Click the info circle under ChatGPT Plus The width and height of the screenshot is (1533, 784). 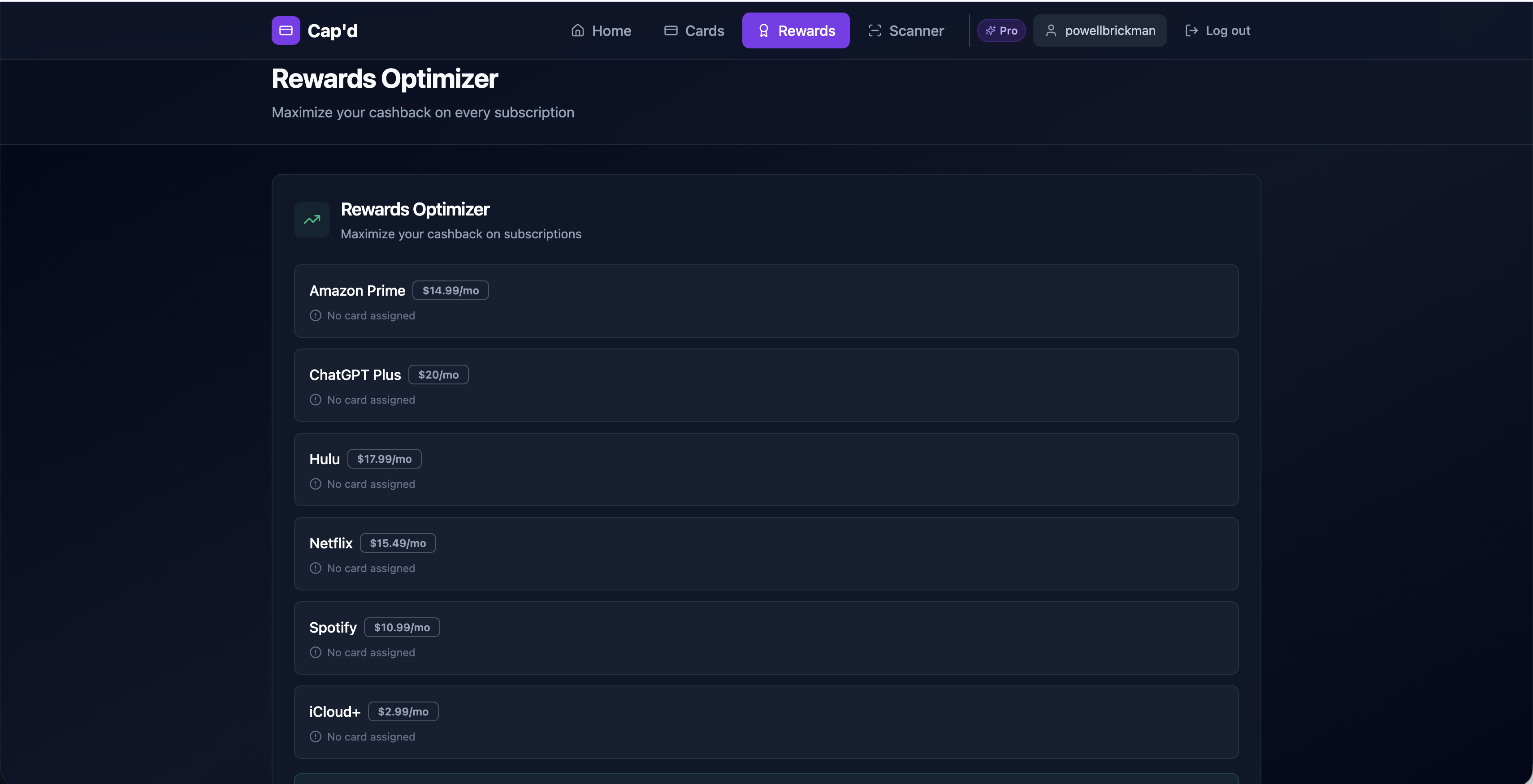pos(316,400)
